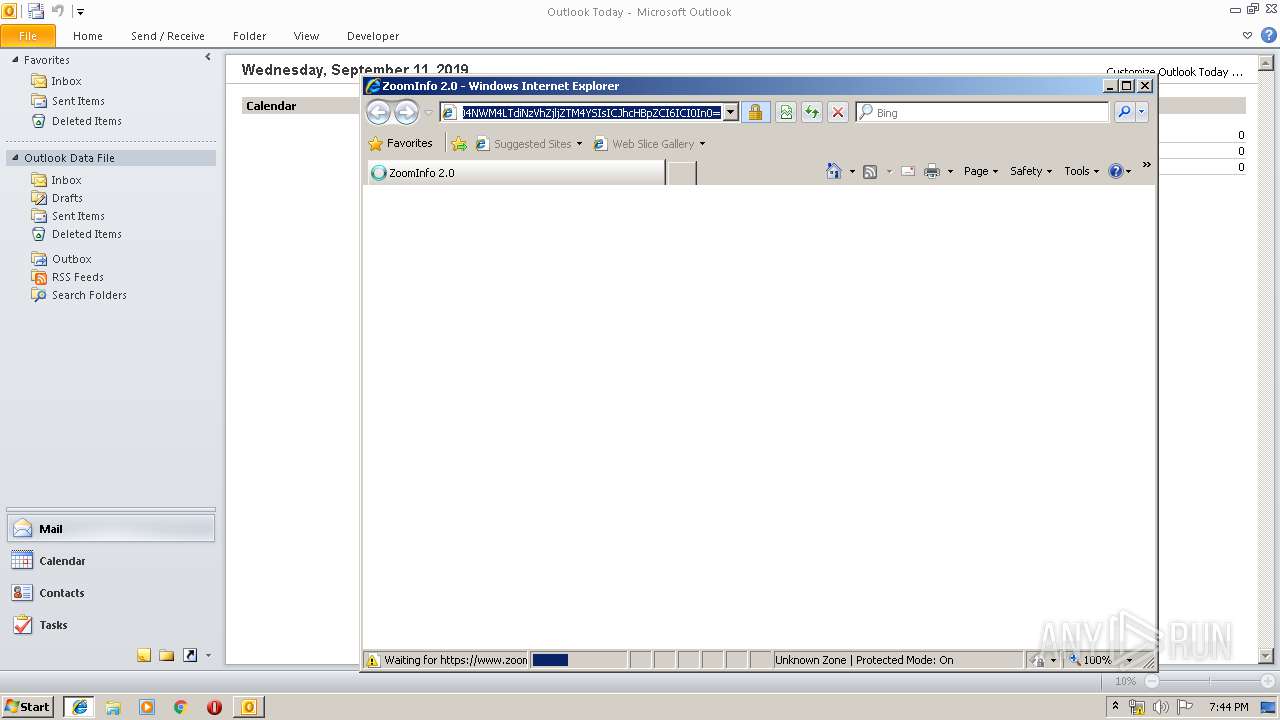This screenshot has height=720, width=1280.
Task: Open the Windows Start menu
Action: (x=27, y=706)
